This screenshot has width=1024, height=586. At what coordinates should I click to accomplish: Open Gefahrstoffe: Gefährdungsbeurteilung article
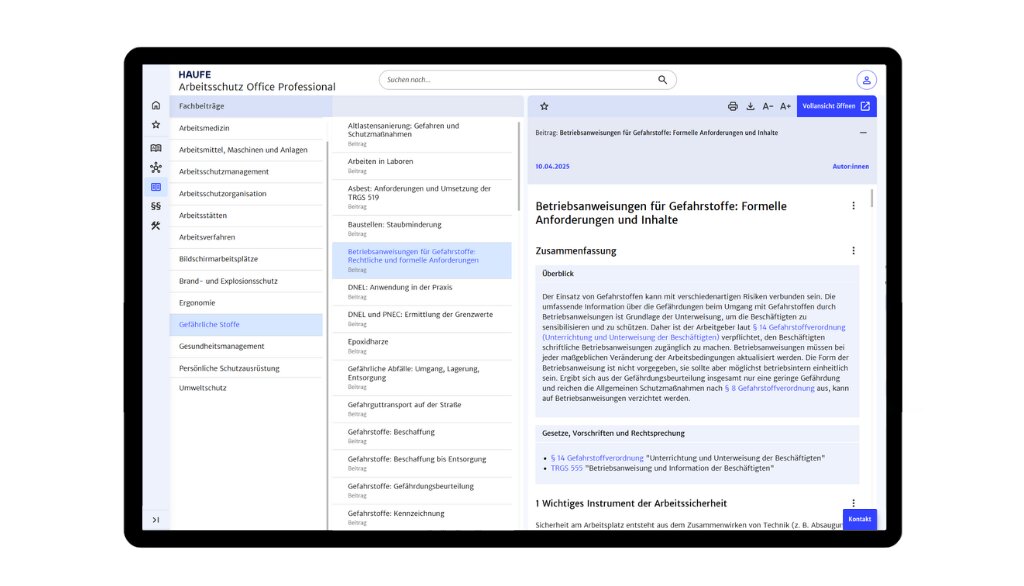click(422, 491)
